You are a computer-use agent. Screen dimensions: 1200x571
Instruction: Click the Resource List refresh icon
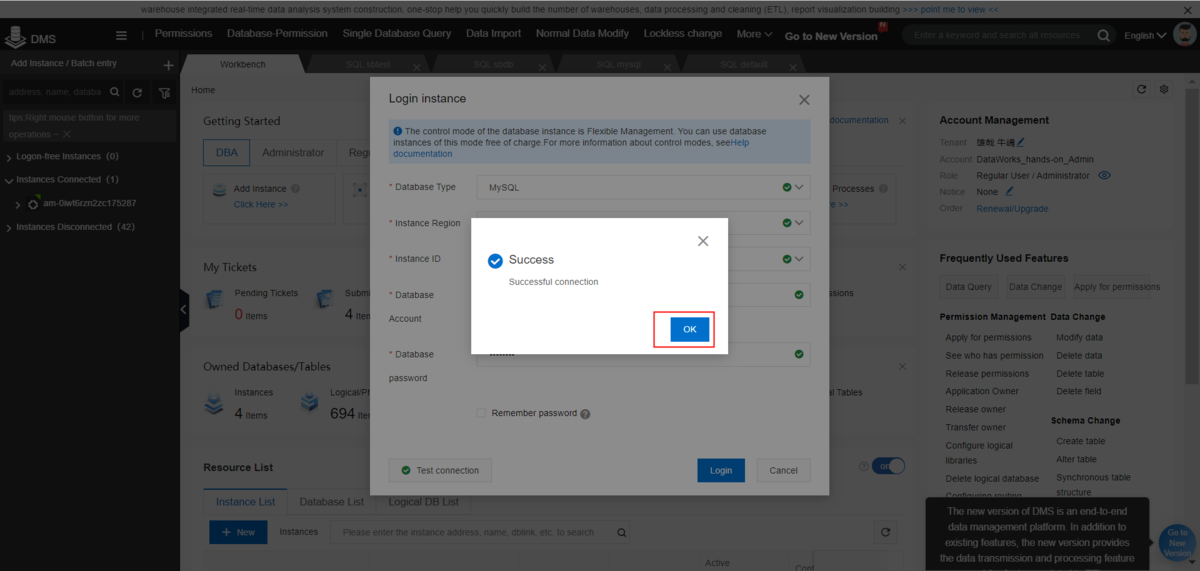pyautogui.click(x=884, y=532)
